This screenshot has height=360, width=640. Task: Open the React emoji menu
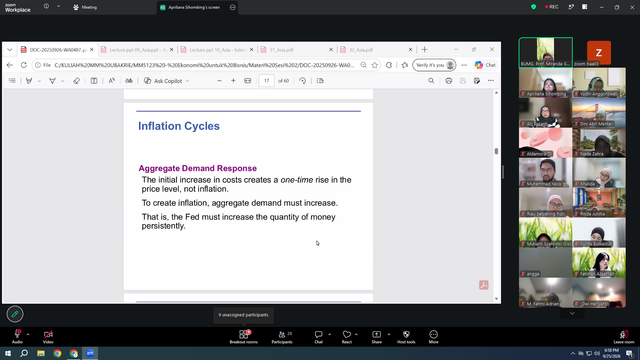(347, 337)
